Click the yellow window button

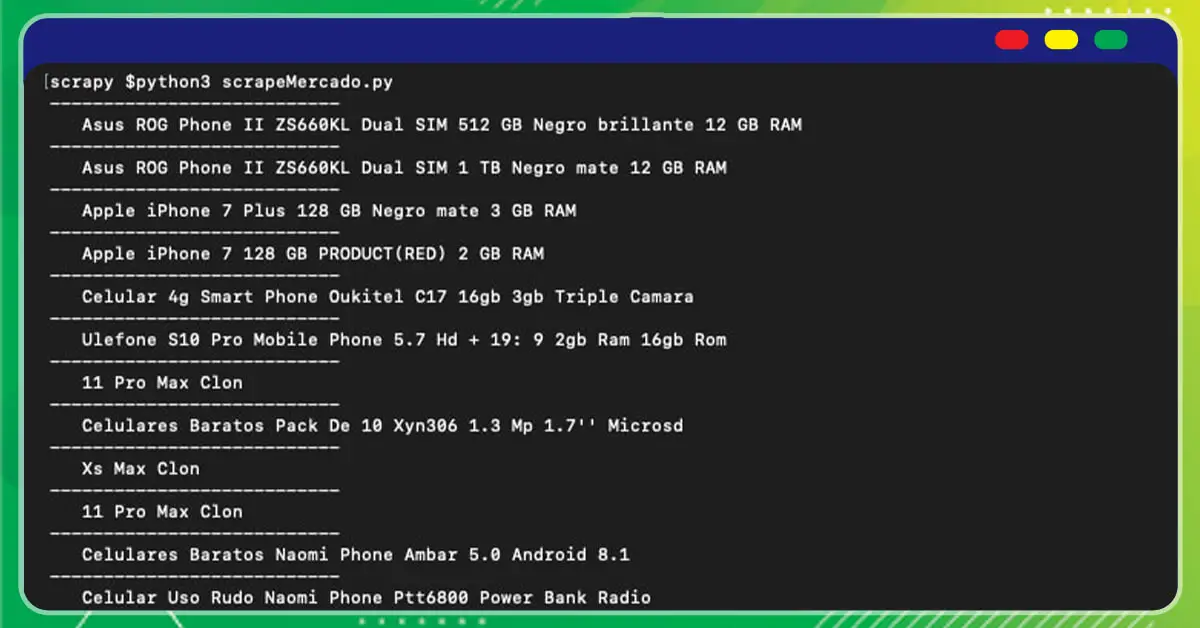(x=1061, y=40)
